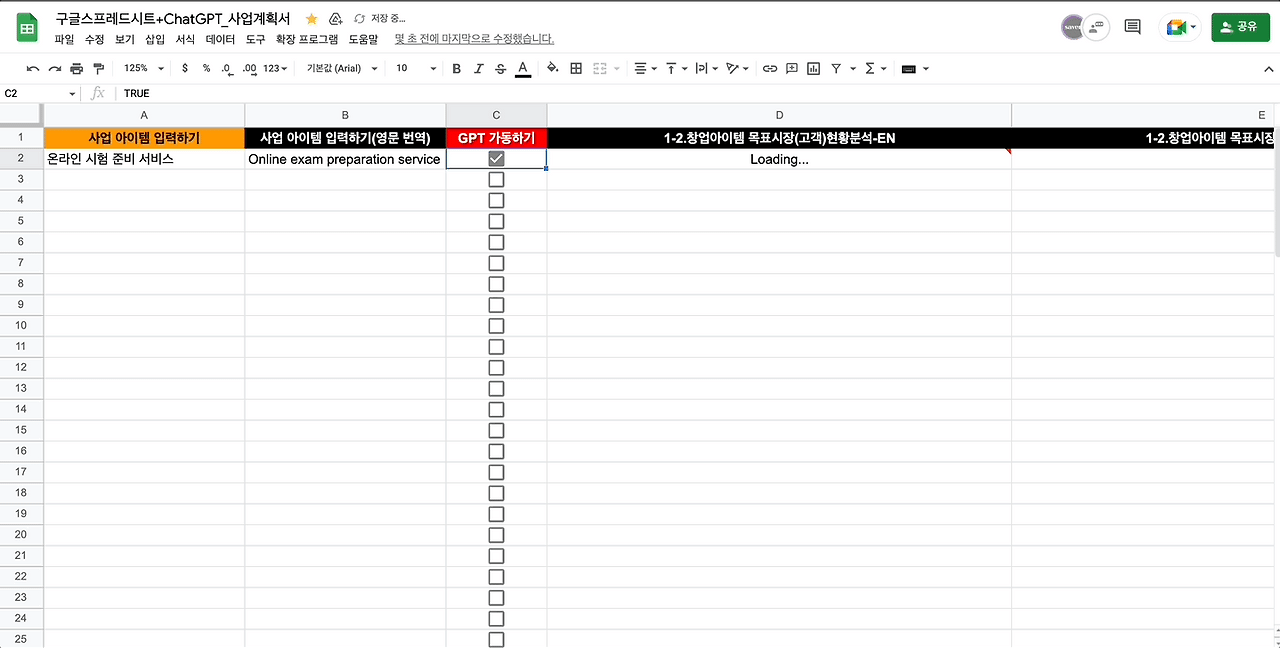Open the Google Sheets home icon
The image size is (1280, 648).
[26, 28]
